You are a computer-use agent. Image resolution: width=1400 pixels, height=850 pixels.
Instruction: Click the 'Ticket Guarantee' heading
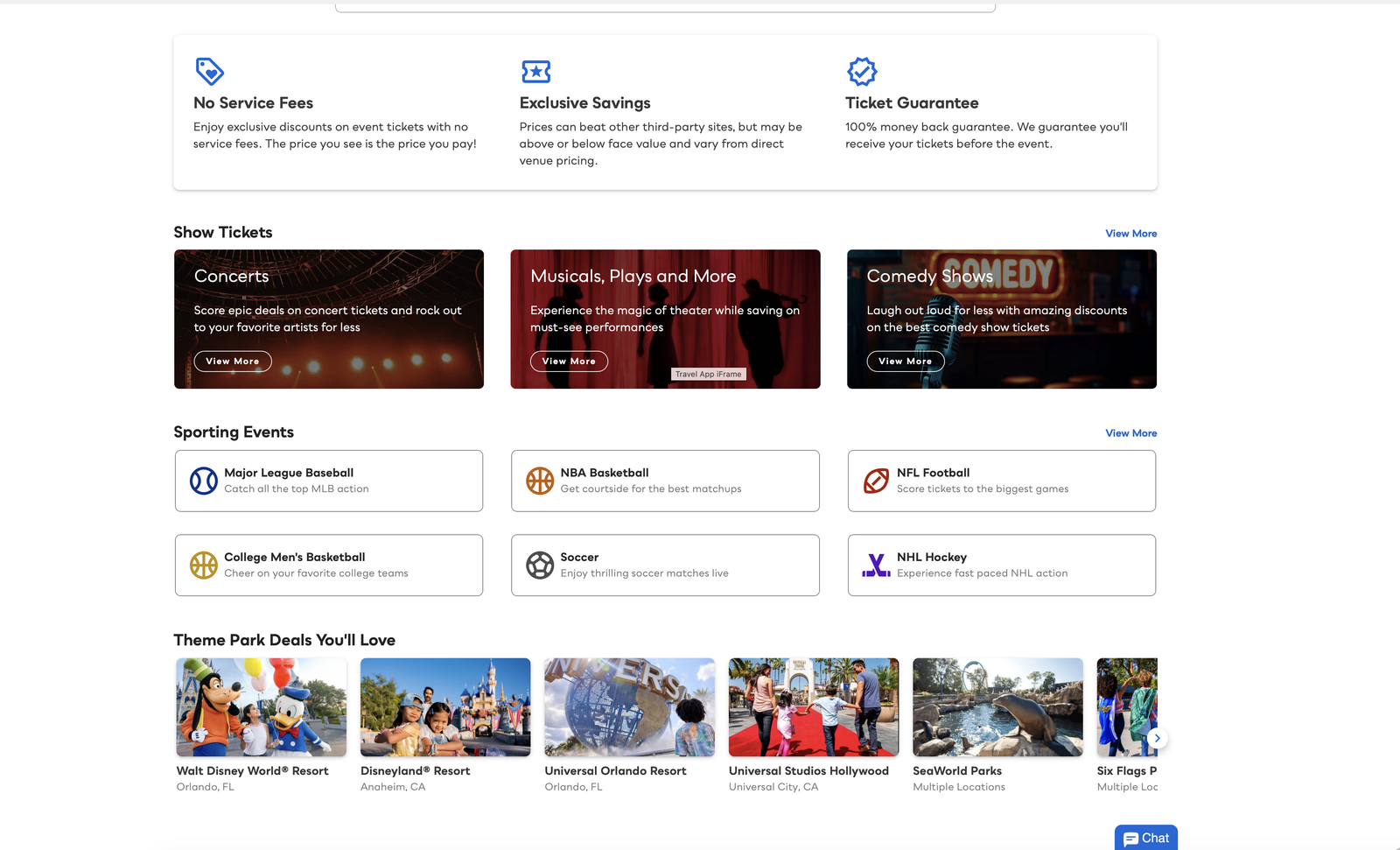click(x=912, y=103)
